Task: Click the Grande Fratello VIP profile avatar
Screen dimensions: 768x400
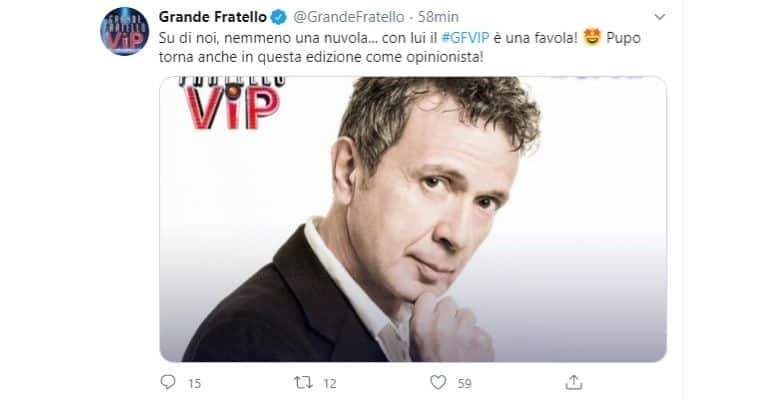Action: (124, 31)
